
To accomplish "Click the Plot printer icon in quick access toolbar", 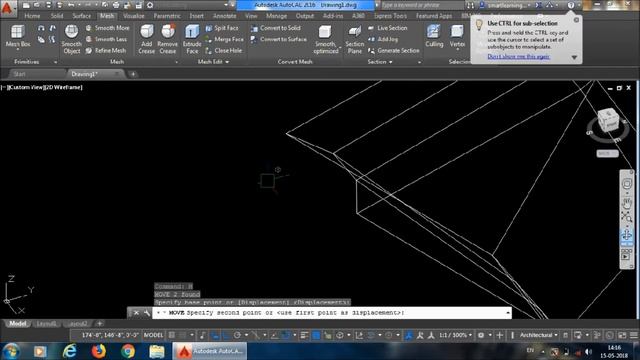I will [116, 5].
